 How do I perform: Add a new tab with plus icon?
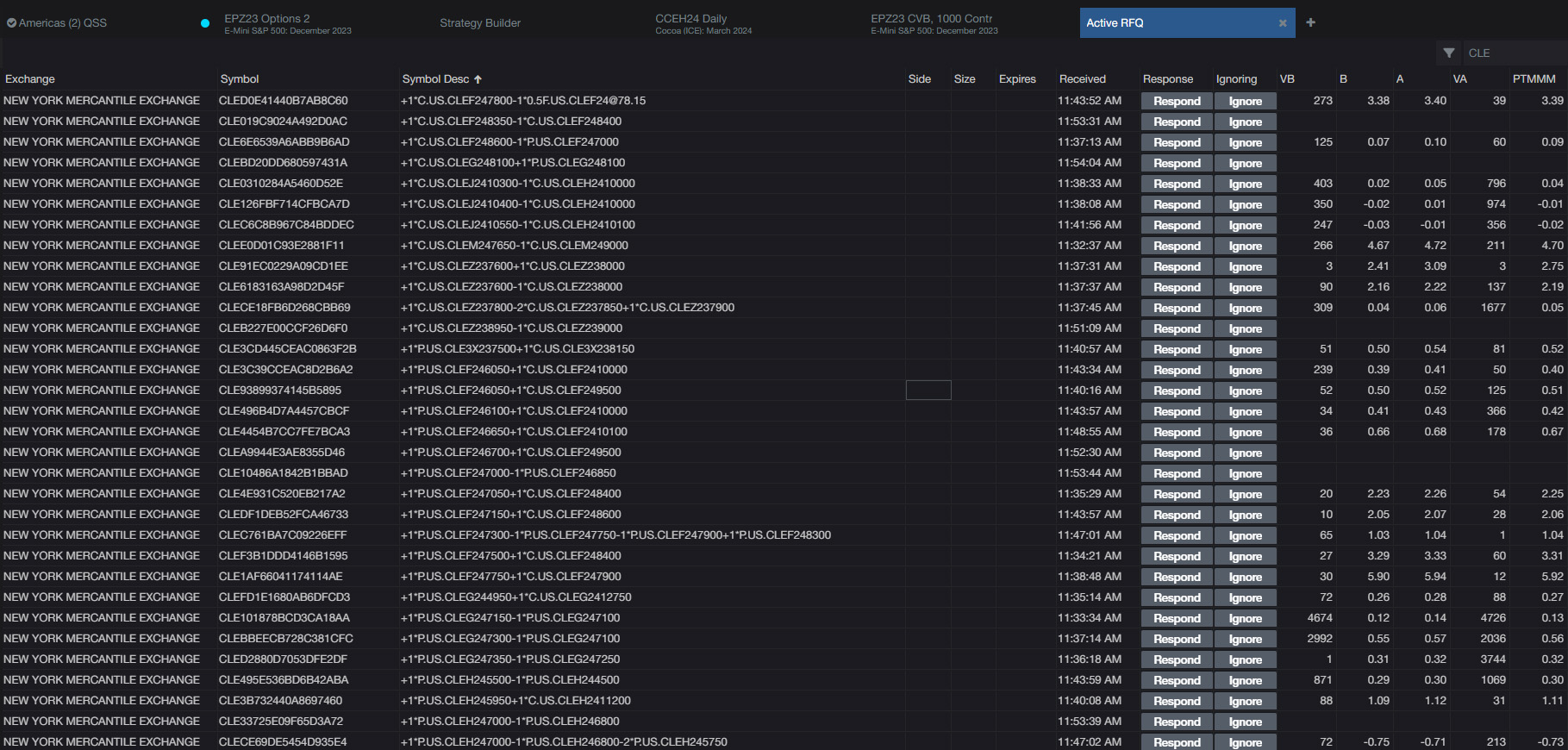click(1310, 22)
